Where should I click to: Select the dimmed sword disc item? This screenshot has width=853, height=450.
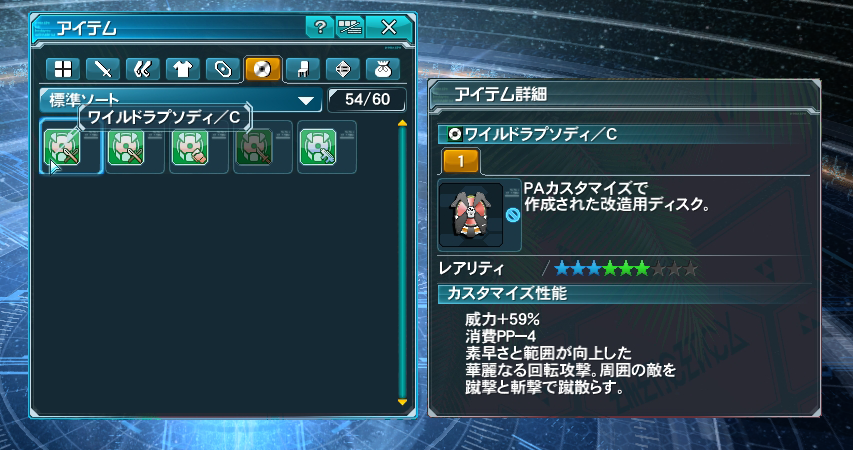254,147
